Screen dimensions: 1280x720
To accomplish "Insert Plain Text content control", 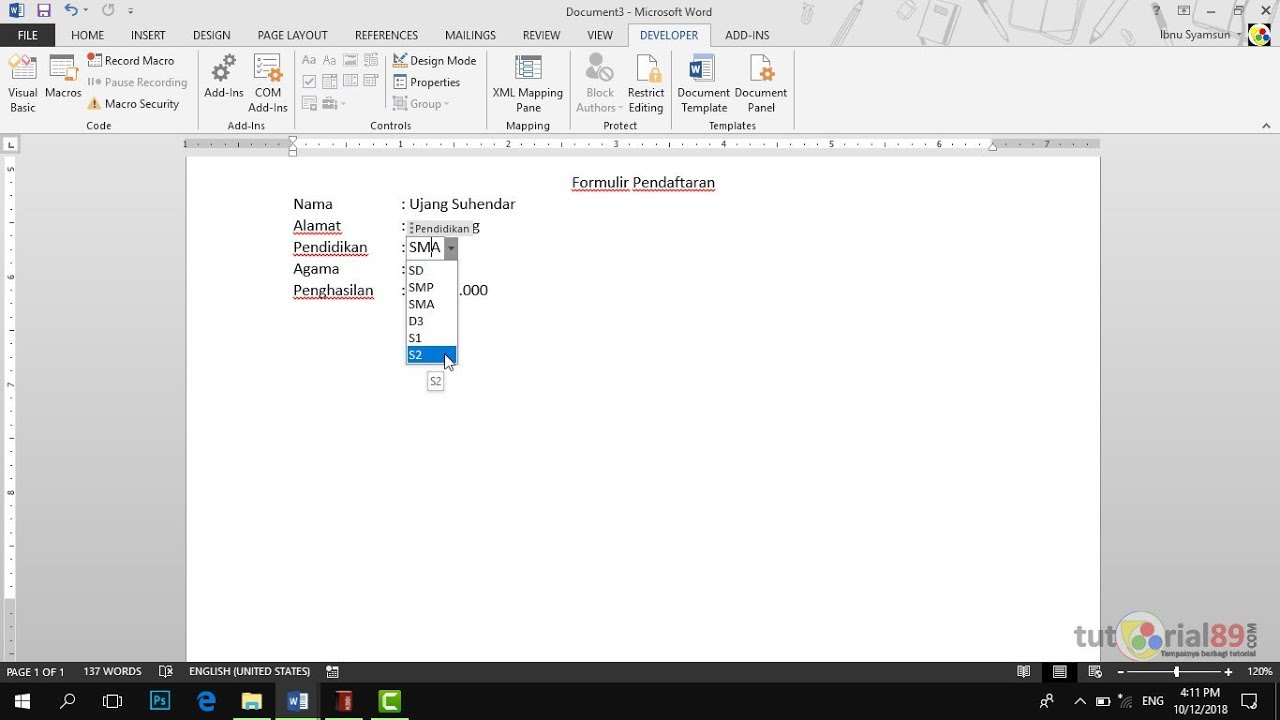I will tap(330, 60).
